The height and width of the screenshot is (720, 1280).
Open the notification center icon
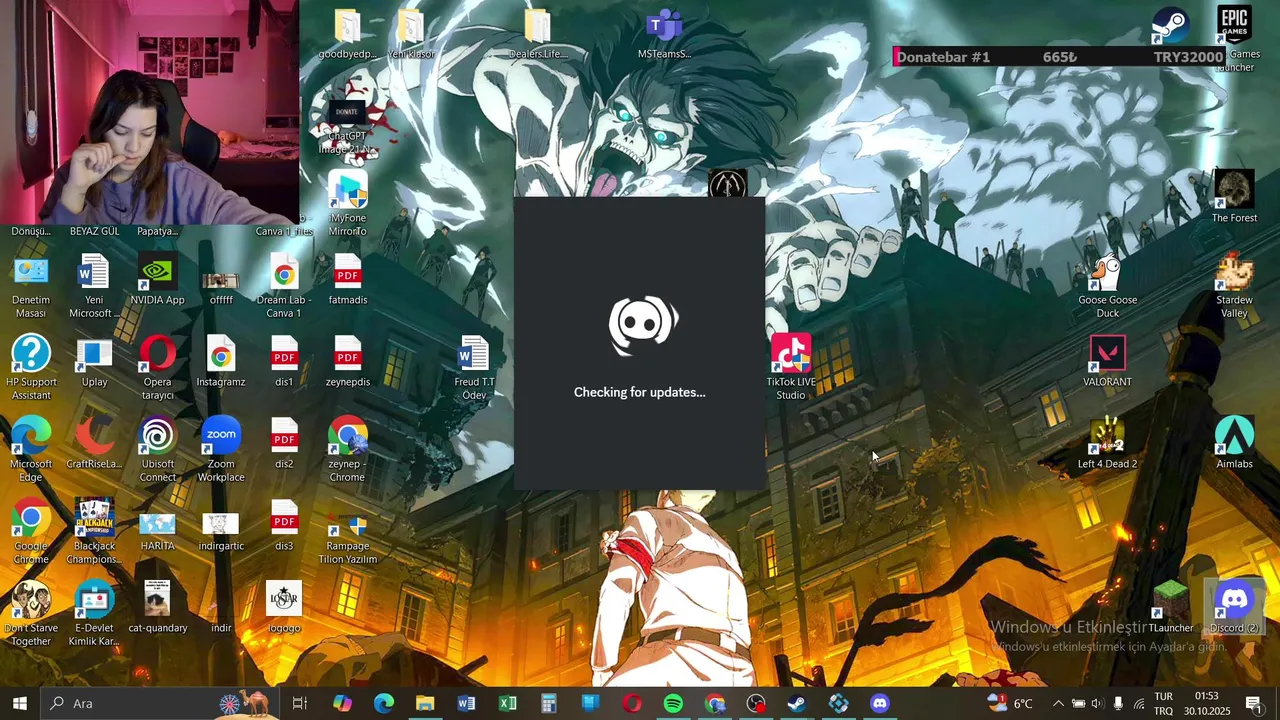pos(1253,703)
